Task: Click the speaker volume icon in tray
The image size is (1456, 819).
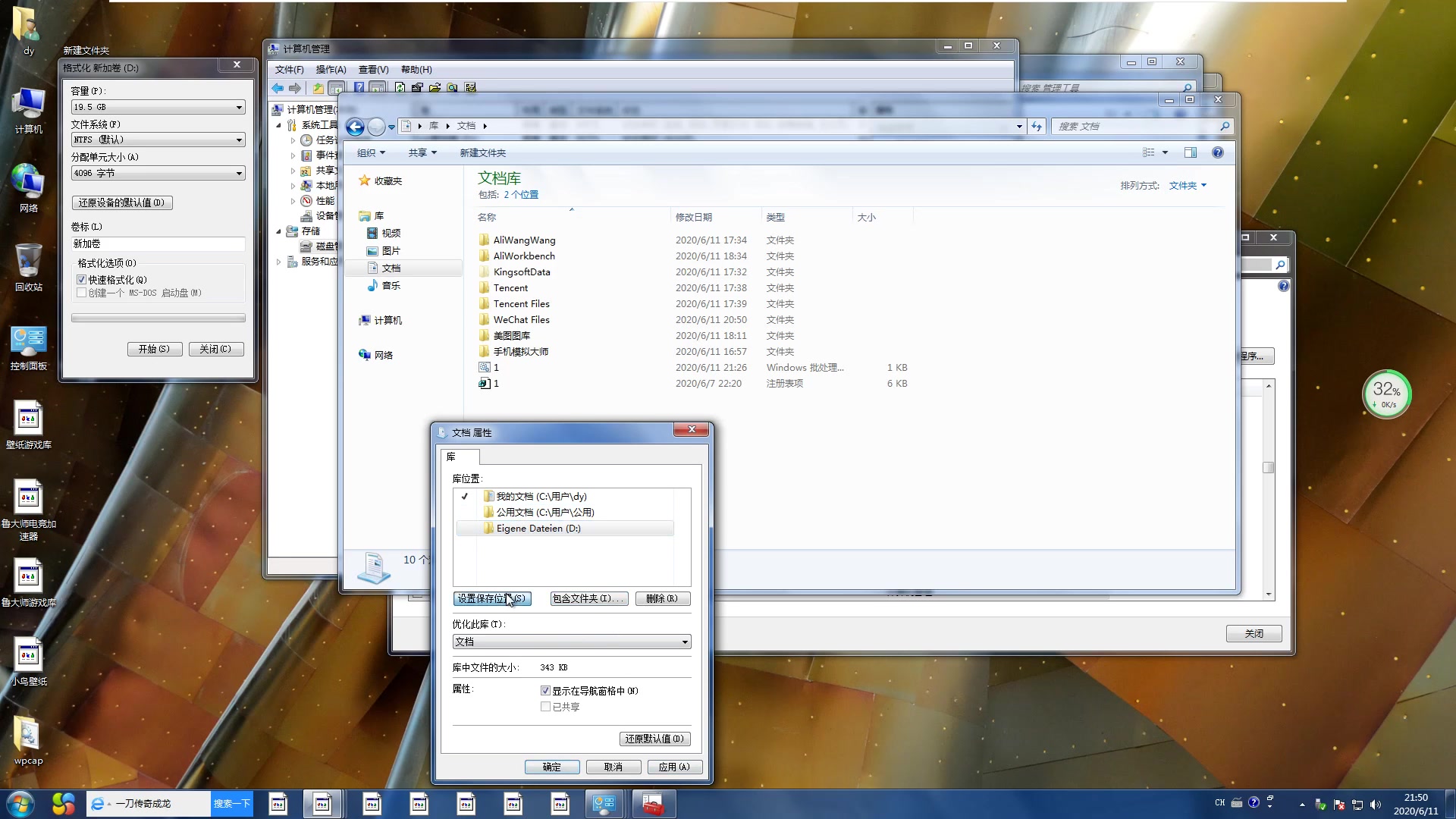Action: click(x=1376, y=805)
